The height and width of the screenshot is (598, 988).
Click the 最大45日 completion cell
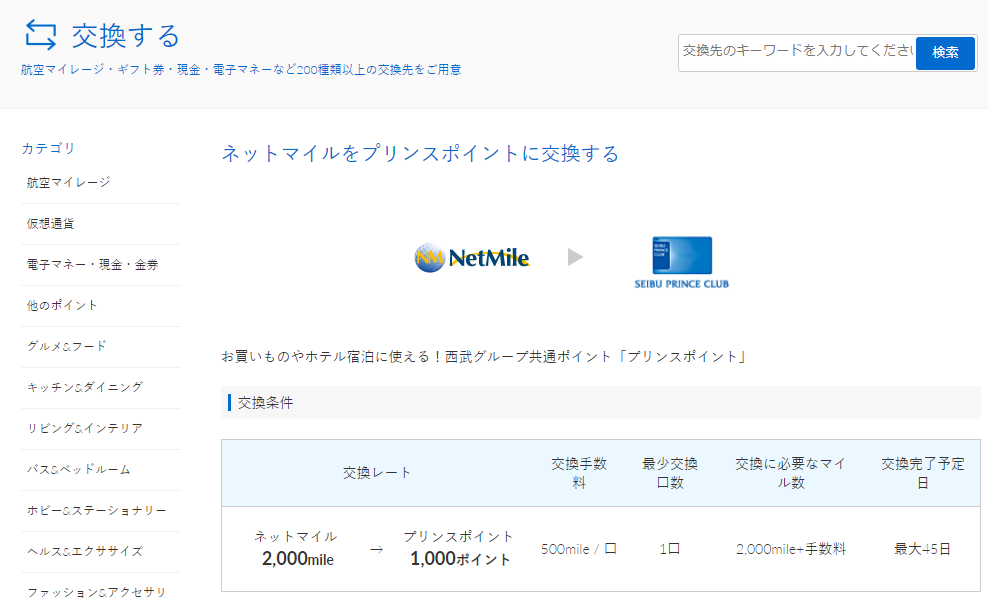(x=922, y=549)
